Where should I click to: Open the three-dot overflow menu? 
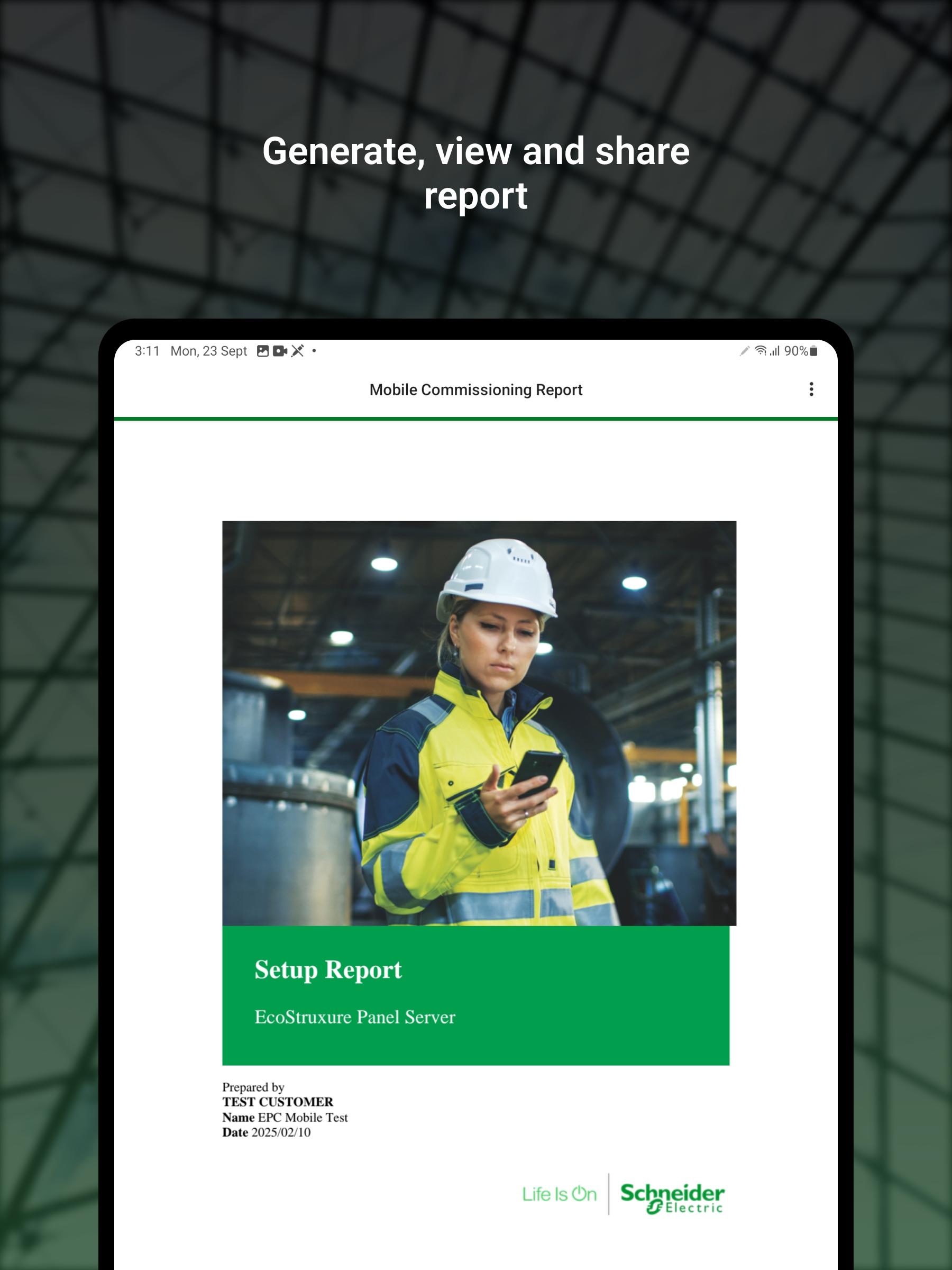point(811,389)
